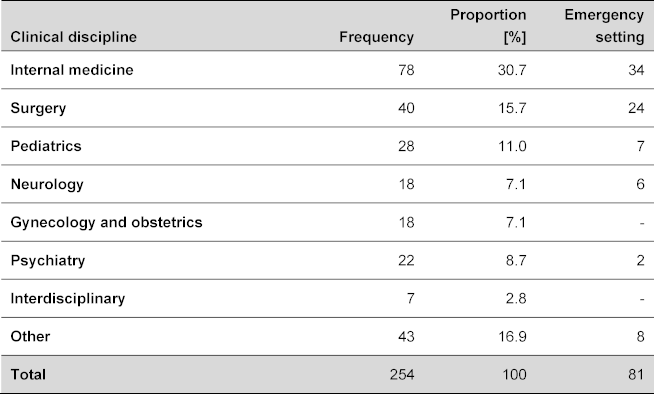Click the Pediatrics row label
This screenshot has height=394, width=654.
46,146
